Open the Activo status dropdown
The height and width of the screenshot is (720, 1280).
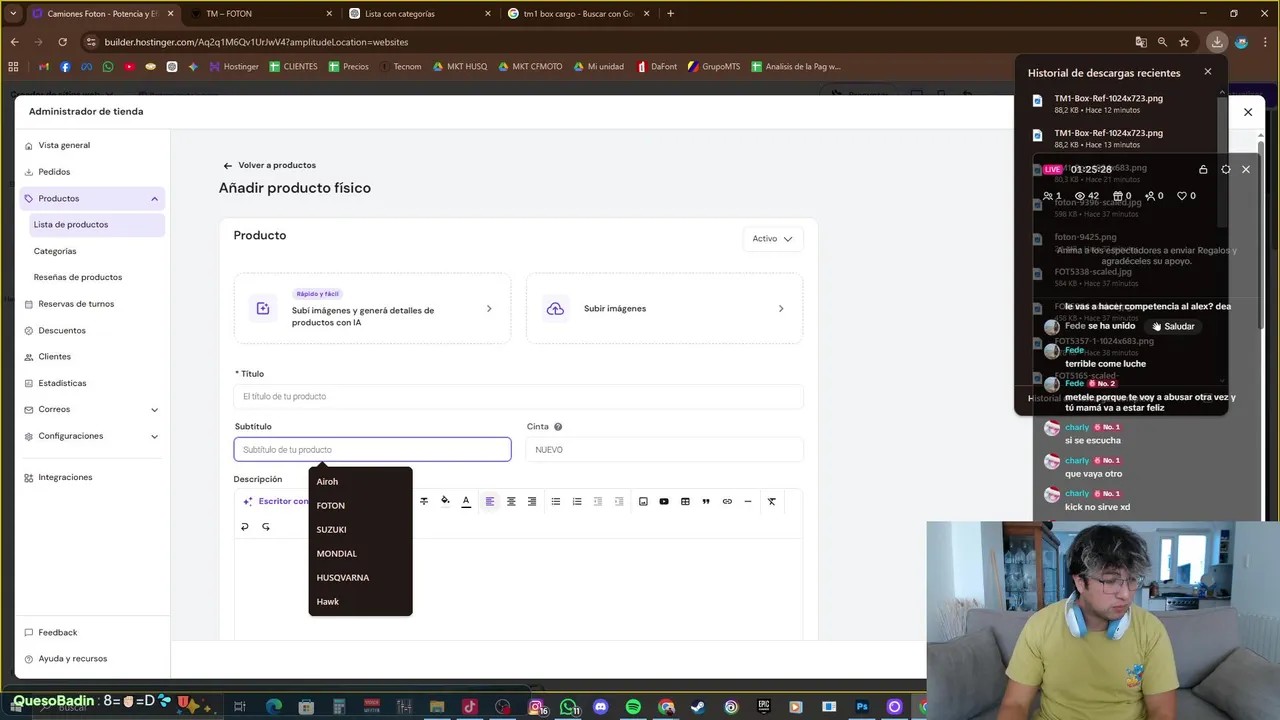click(x=773, y=239)
